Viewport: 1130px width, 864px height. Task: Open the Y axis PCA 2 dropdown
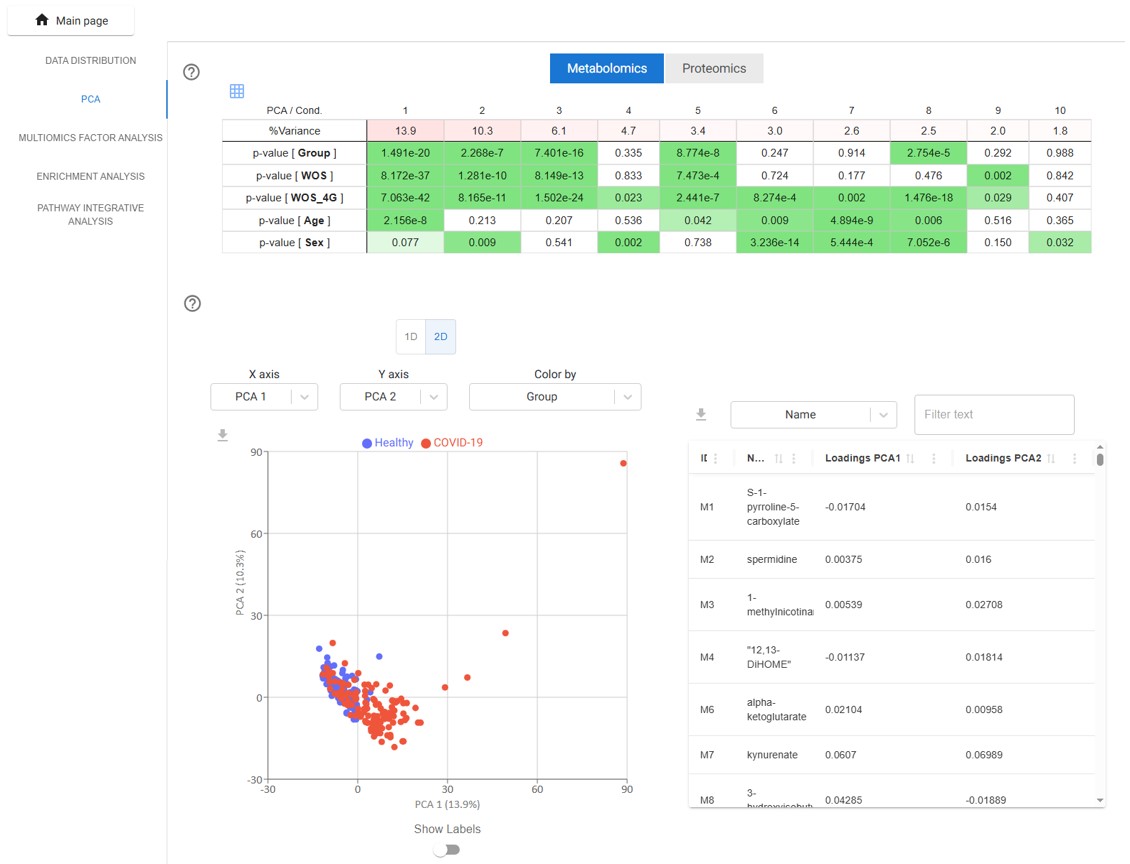393,397
